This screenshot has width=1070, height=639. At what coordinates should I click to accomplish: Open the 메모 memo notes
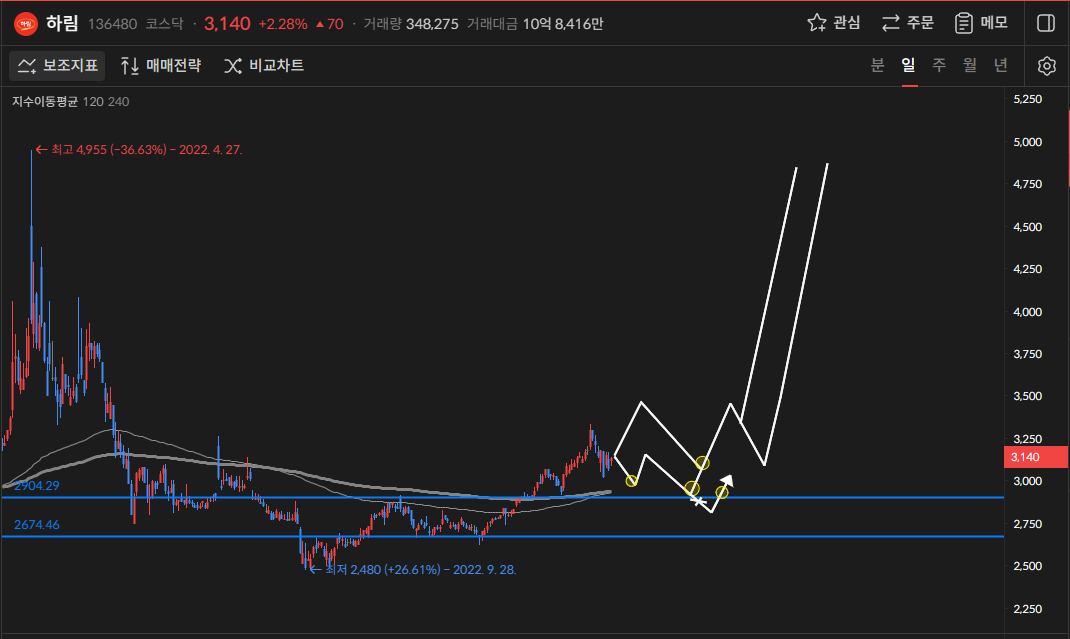click(981, 23)
